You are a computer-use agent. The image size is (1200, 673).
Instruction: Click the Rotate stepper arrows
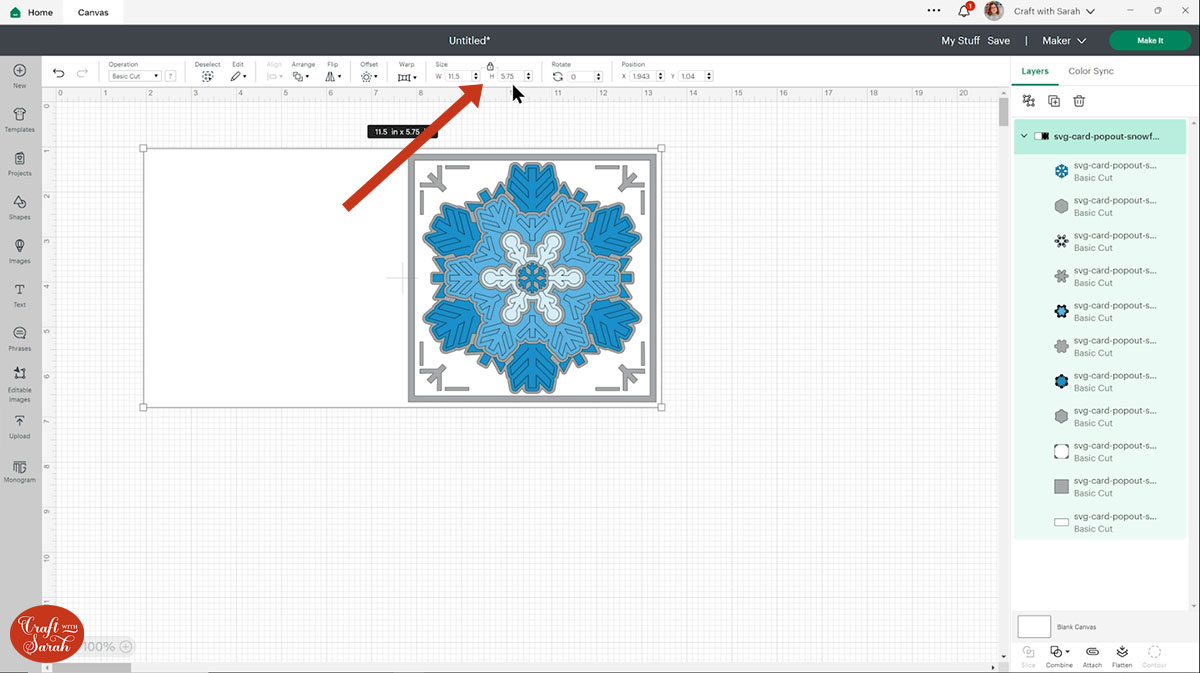(599, 76)
